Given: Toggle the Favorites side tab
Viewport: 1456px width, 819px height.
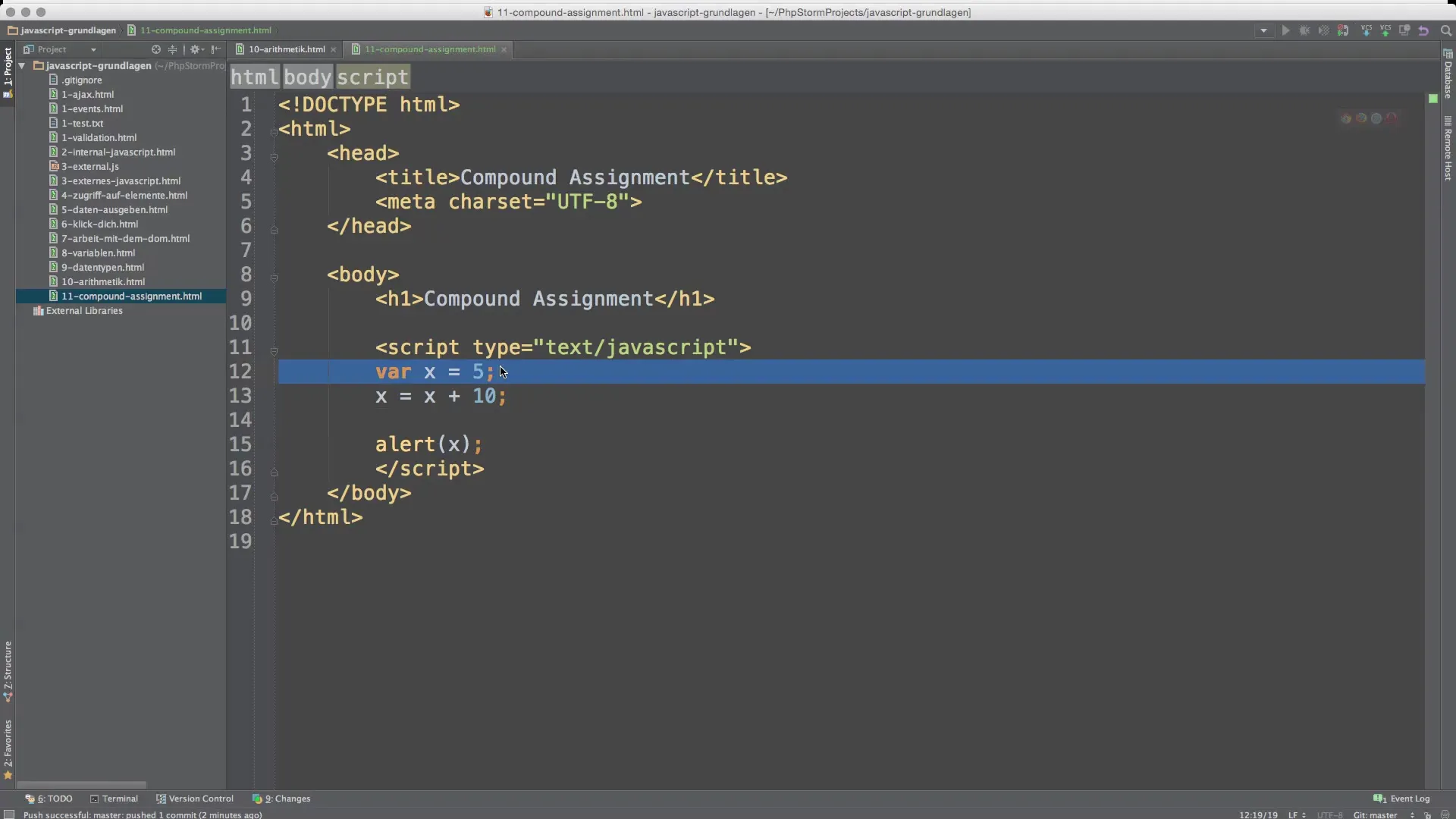Looking at the screenshot, I should click(x=8, y=749).
